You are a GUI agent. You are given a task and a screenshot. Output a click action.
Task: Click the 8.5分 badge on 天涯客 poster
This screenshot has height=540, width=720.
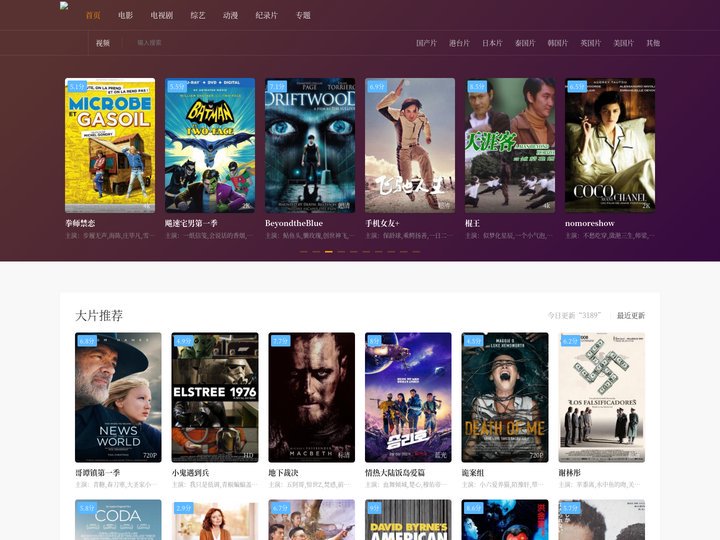pos(478,86)
